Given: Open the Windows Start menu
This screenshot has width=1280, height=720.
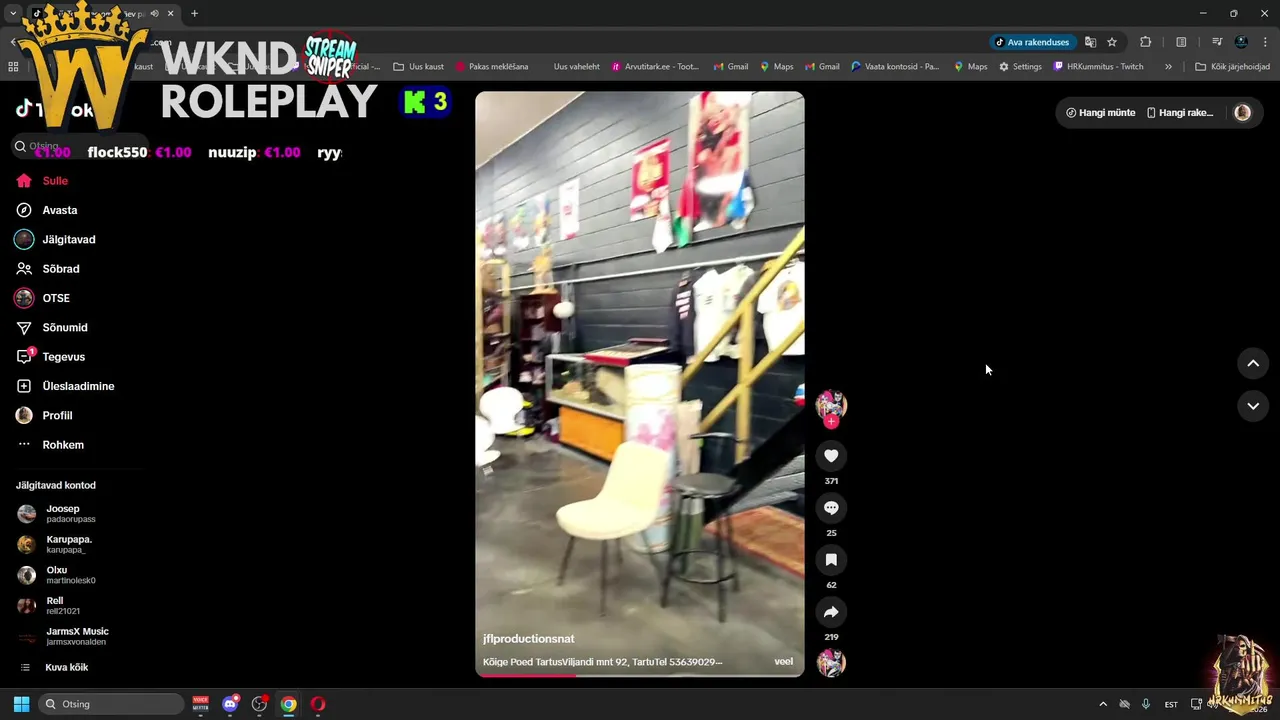Looking at the screenshot, I should [x=21, y=704].
